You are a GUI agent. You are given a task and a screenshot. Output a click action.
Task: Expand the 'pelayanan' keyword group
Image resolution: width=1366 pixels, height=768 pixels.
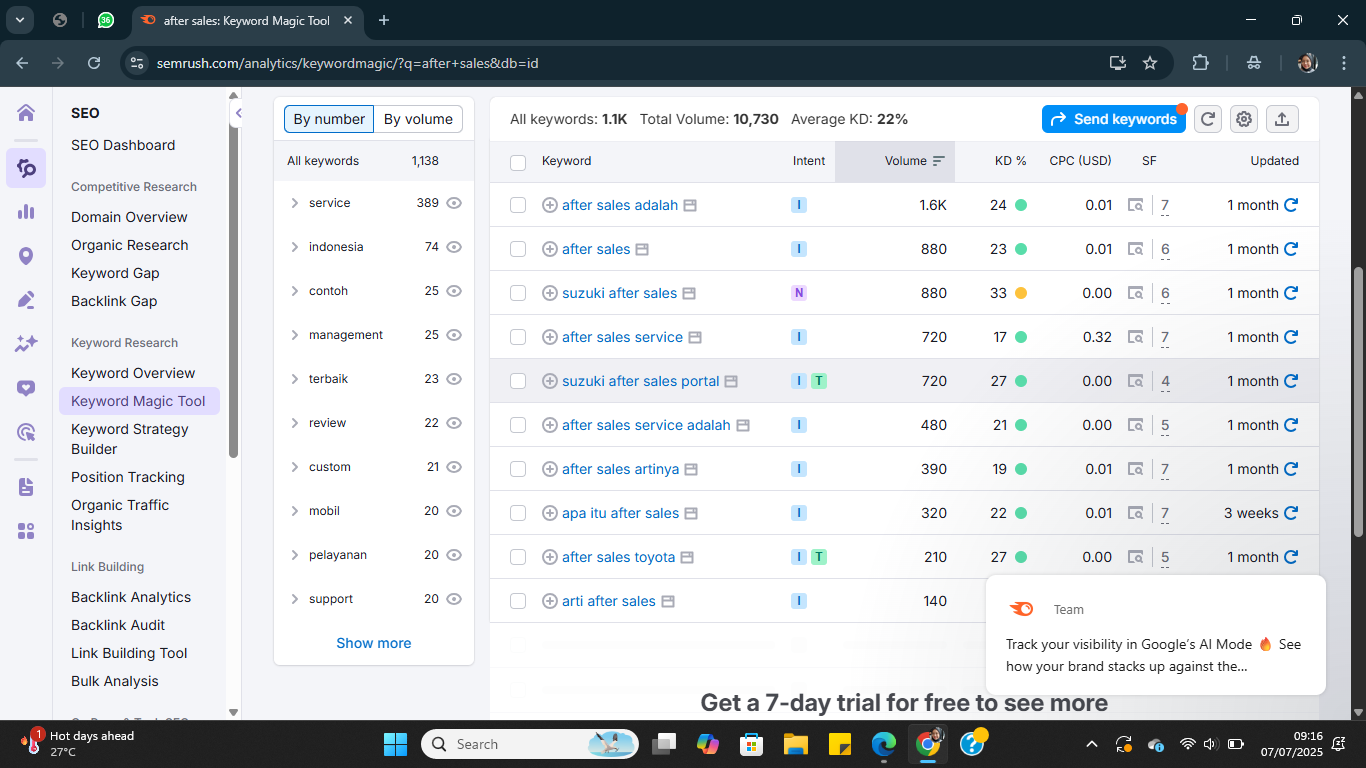[294, 555]
